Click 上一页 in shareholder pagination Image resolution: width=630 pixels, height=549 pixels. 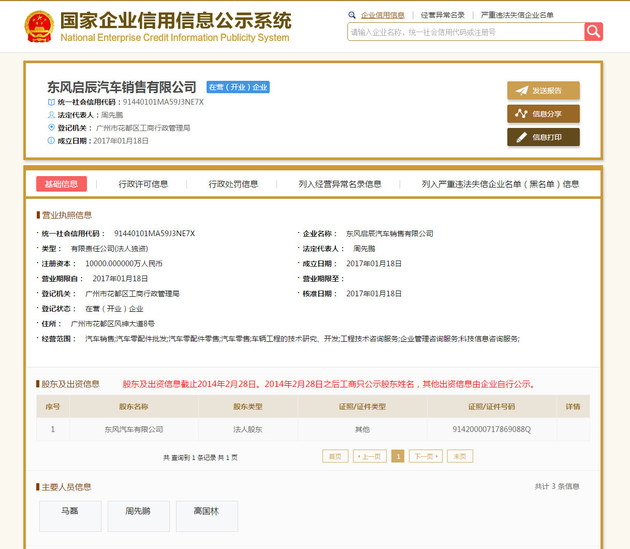(x=370, y=456)
